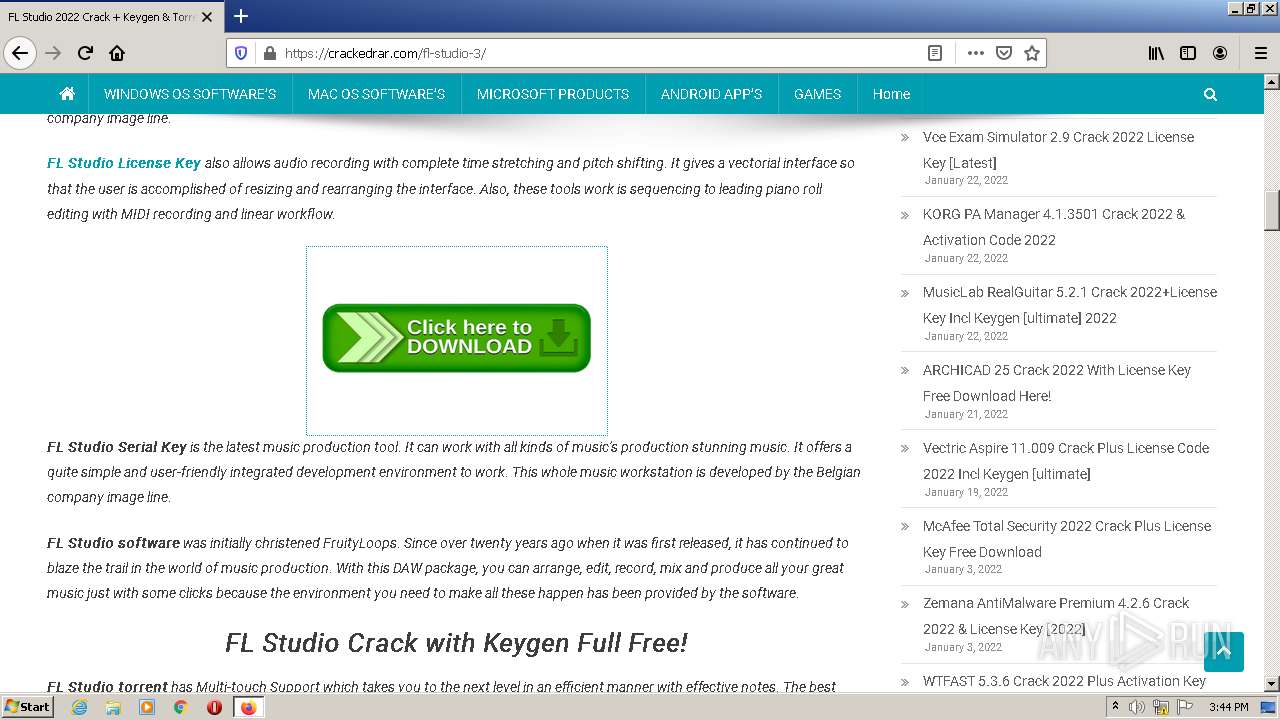Bookmark this page with the star icon
The height and width of the screenshot is (720, 1280).
pyautogui.click(x=1032, y=53)
